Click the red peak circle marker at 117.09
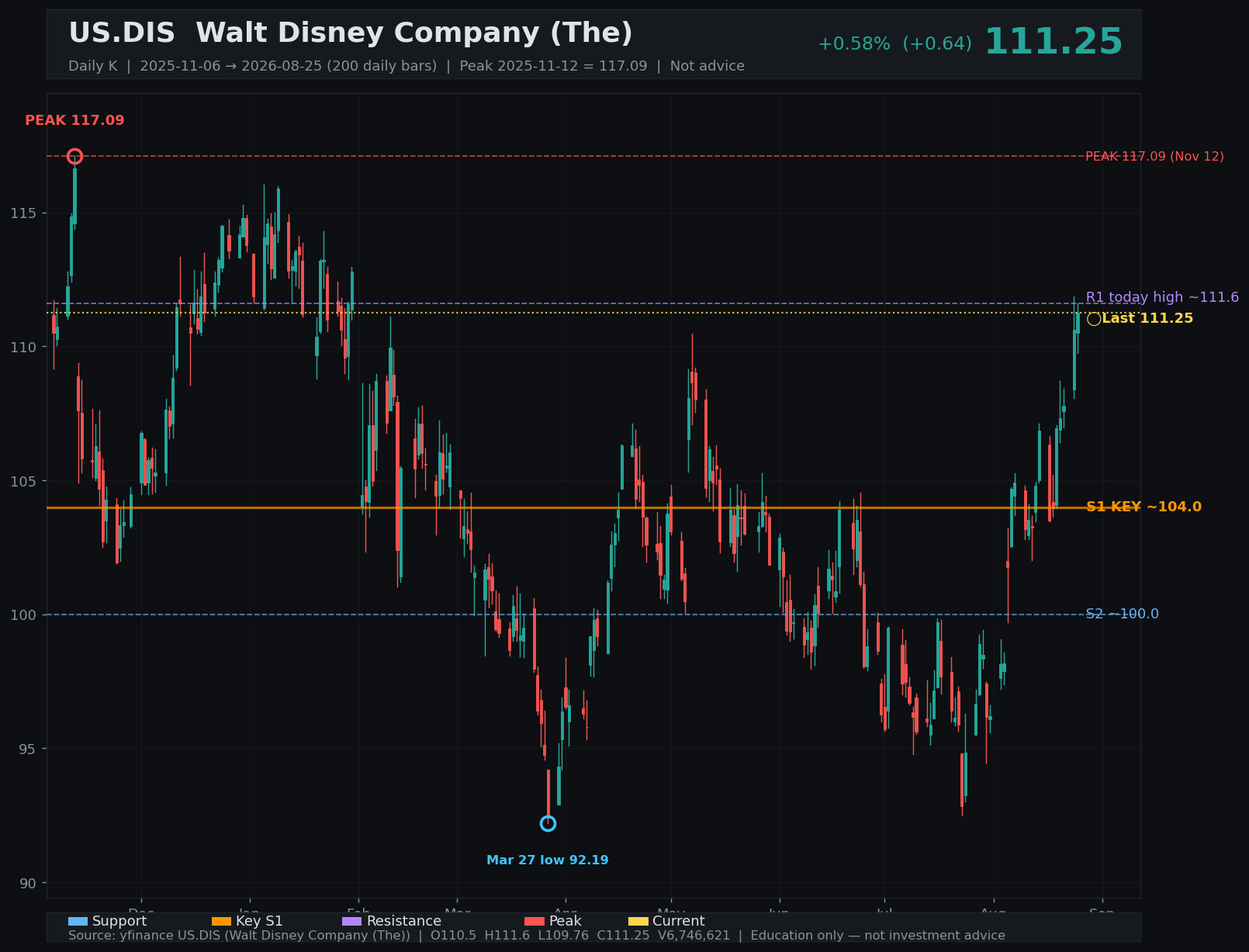Image resolution: width=1249 pixels, height=952 pixels. coord(74,157)
